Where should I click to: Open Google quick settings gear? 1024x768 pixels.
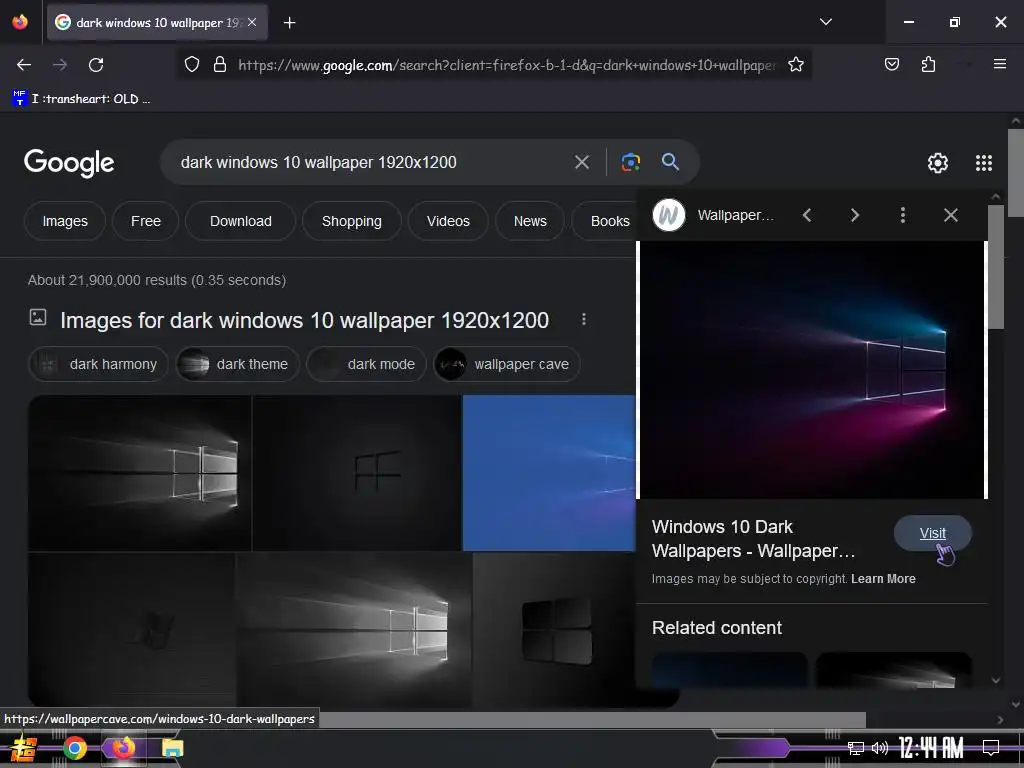(938, 163)
